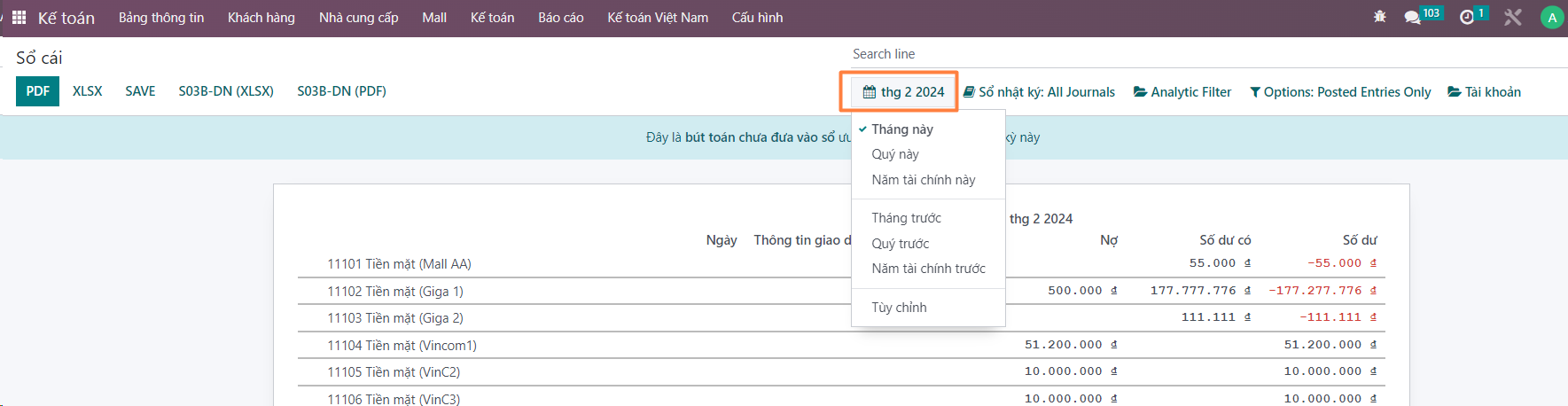Open Báo cáo menu
Screen dimensions: 1568x406
click(x=561, y=18)
